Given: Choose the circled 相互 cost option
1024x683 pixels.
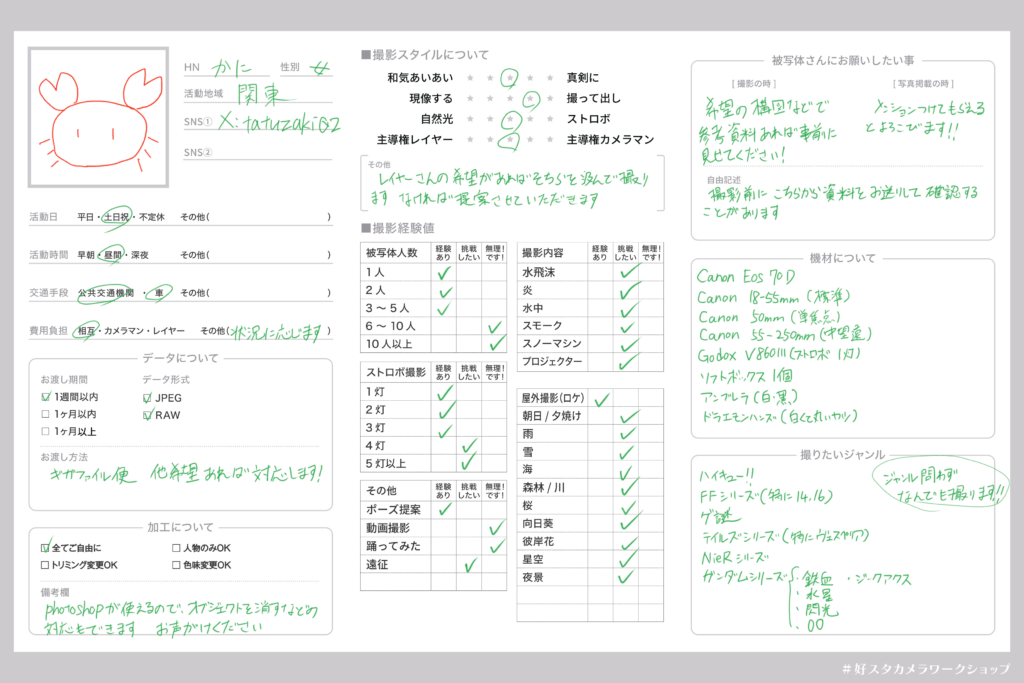Looking at the screenshot, I should point(86,330).
